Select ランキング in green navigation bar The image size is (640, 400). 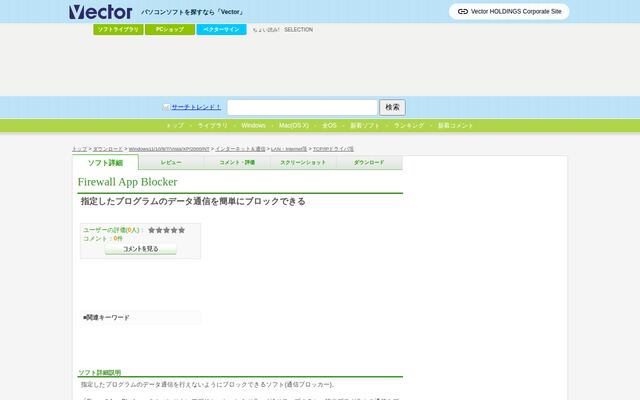[409, 125]
